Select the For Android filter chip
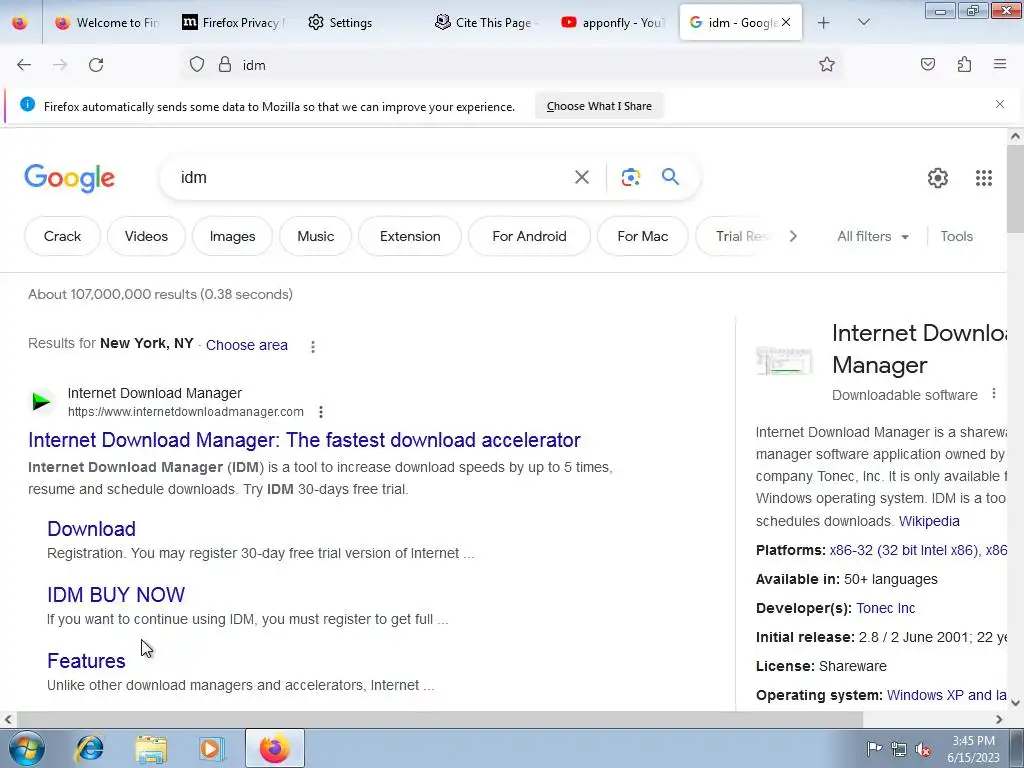The width and height of the screenshot is (1024, 768). [x=529, y=236]
